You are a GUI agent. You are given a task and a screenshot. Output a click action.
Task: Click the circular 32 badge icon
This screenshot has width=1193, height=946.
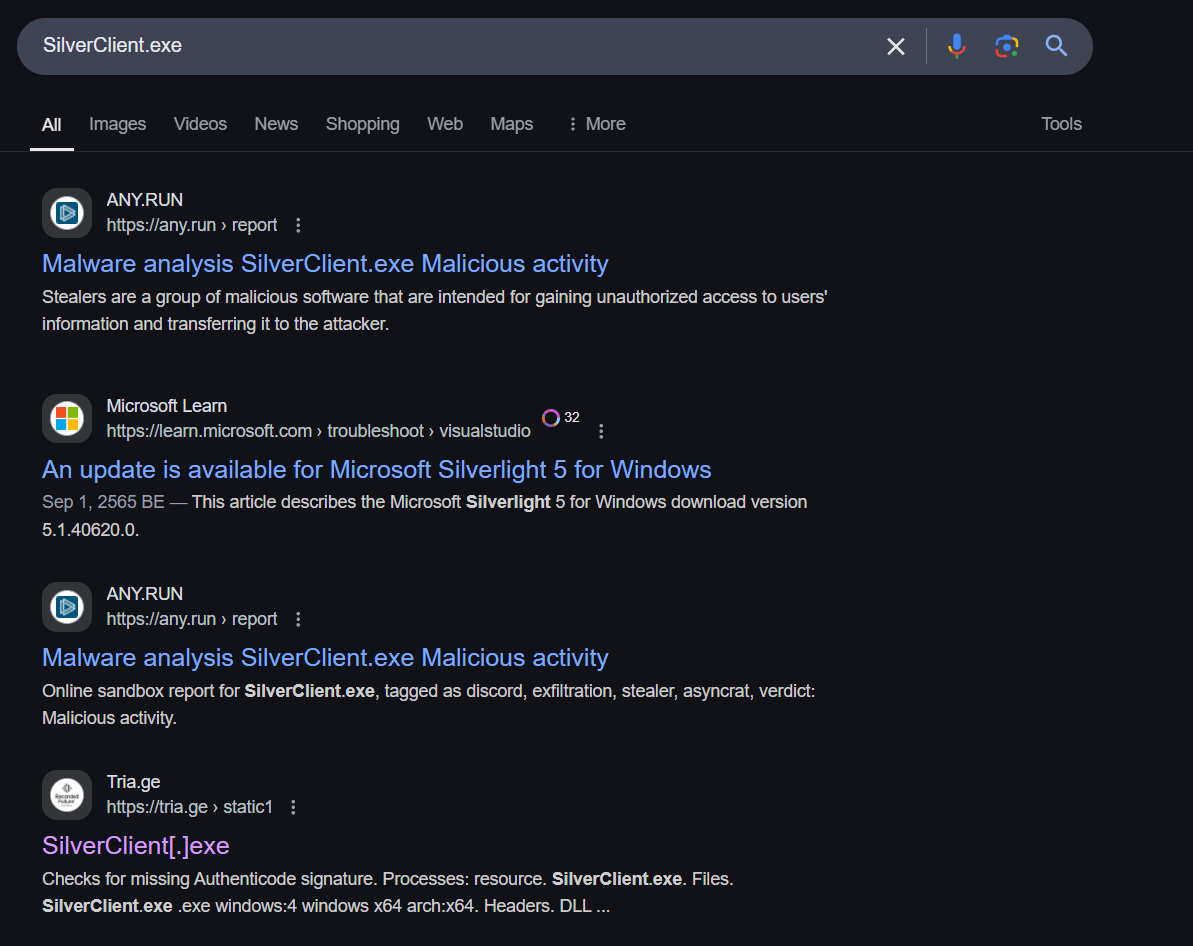(551, 418)
